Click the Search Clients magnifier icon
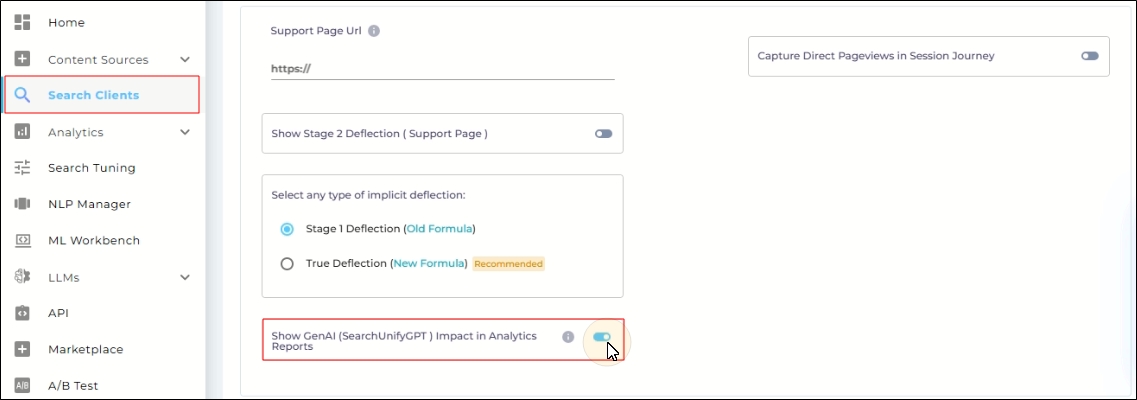1137x400 pixels. click(22, 95)
